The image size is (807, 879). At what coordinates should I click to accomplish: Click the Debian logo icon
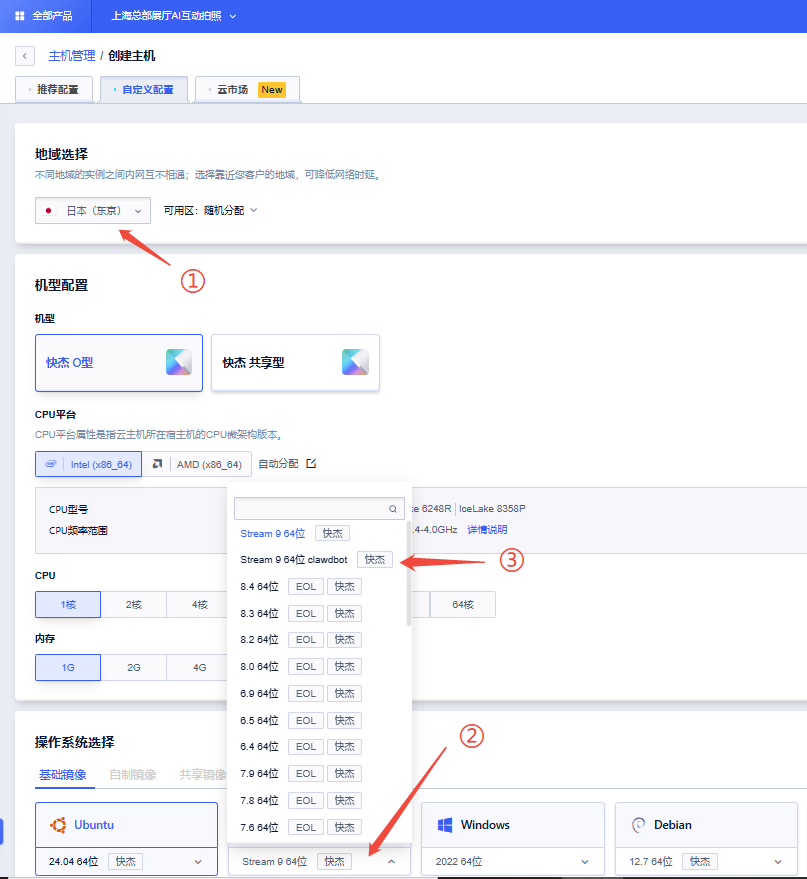coord(637,824)
